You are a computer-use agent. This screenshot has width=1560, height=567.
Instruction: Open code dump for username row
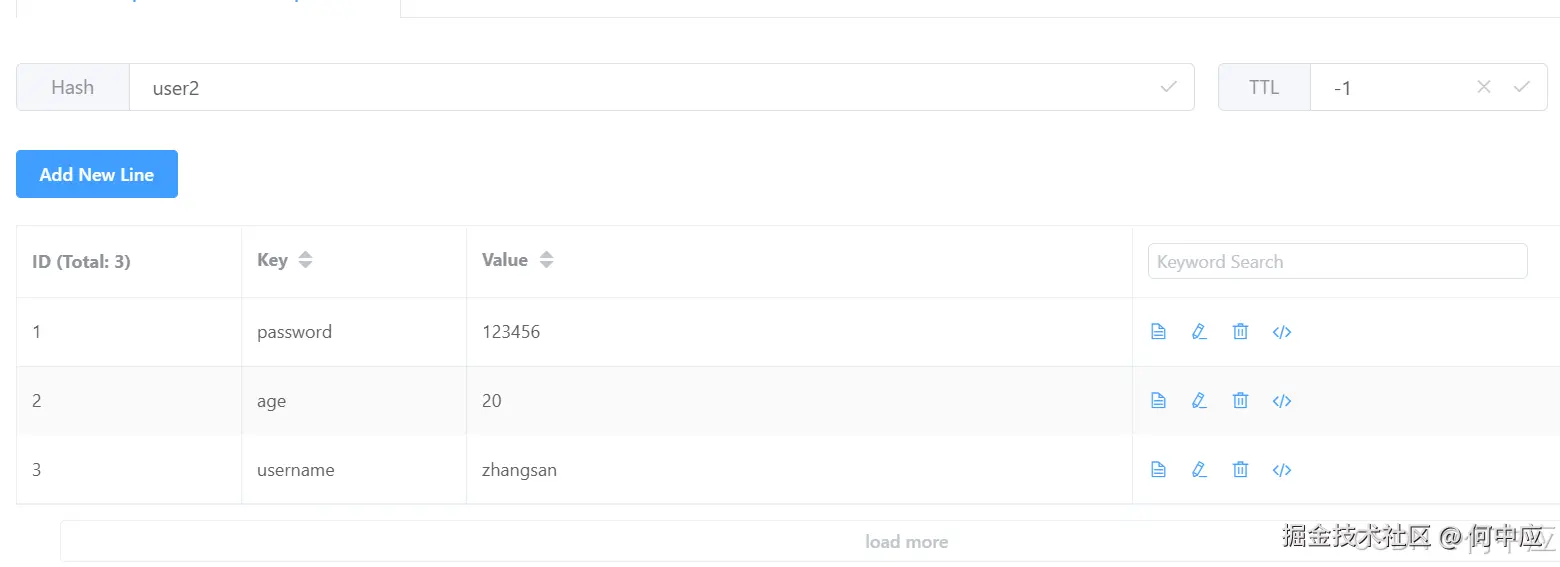pyautogui.click(x=1282, y=470)
